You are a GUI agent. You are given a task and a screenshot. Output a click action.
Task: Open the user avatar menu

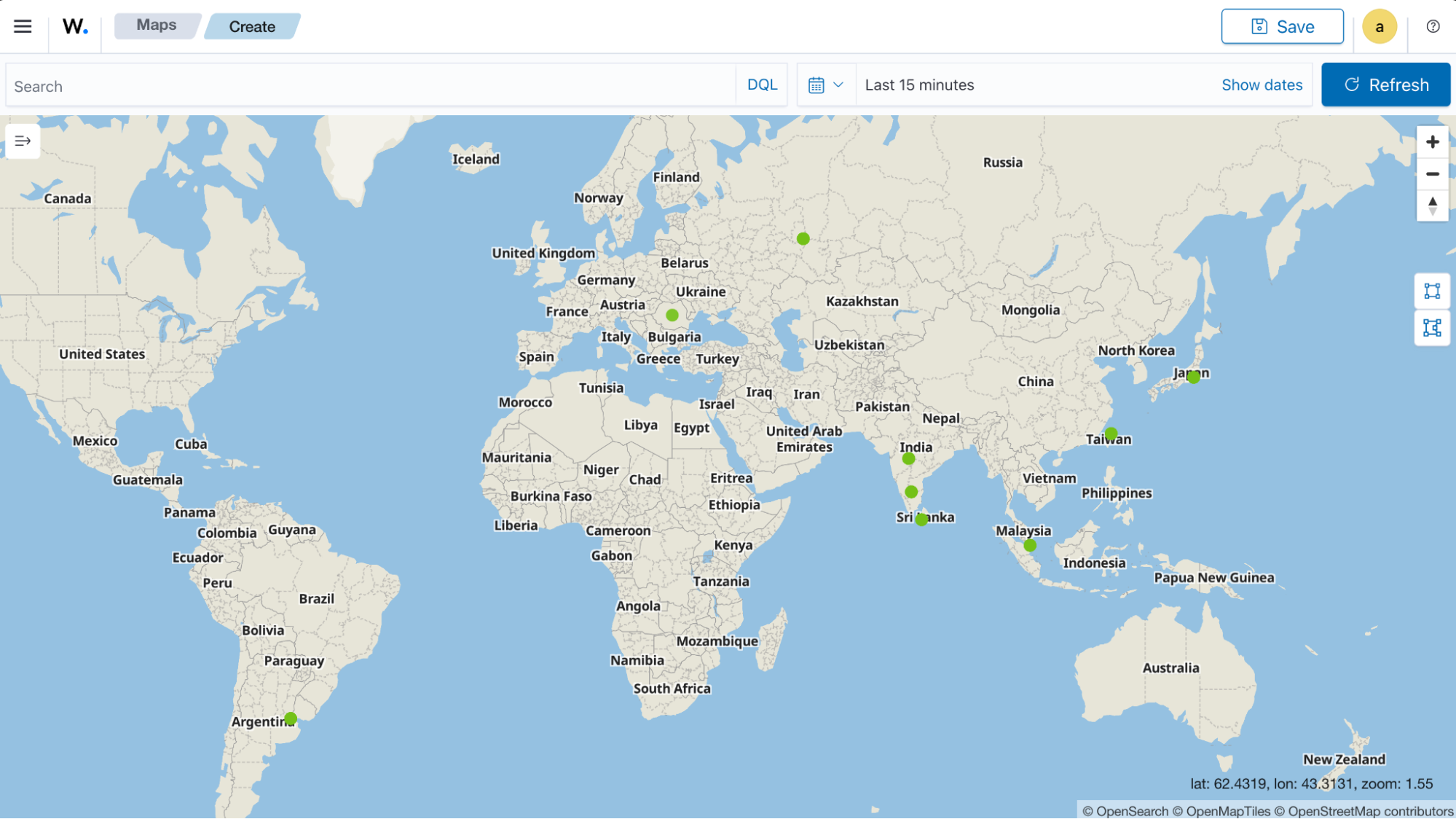click(1379, 26)
